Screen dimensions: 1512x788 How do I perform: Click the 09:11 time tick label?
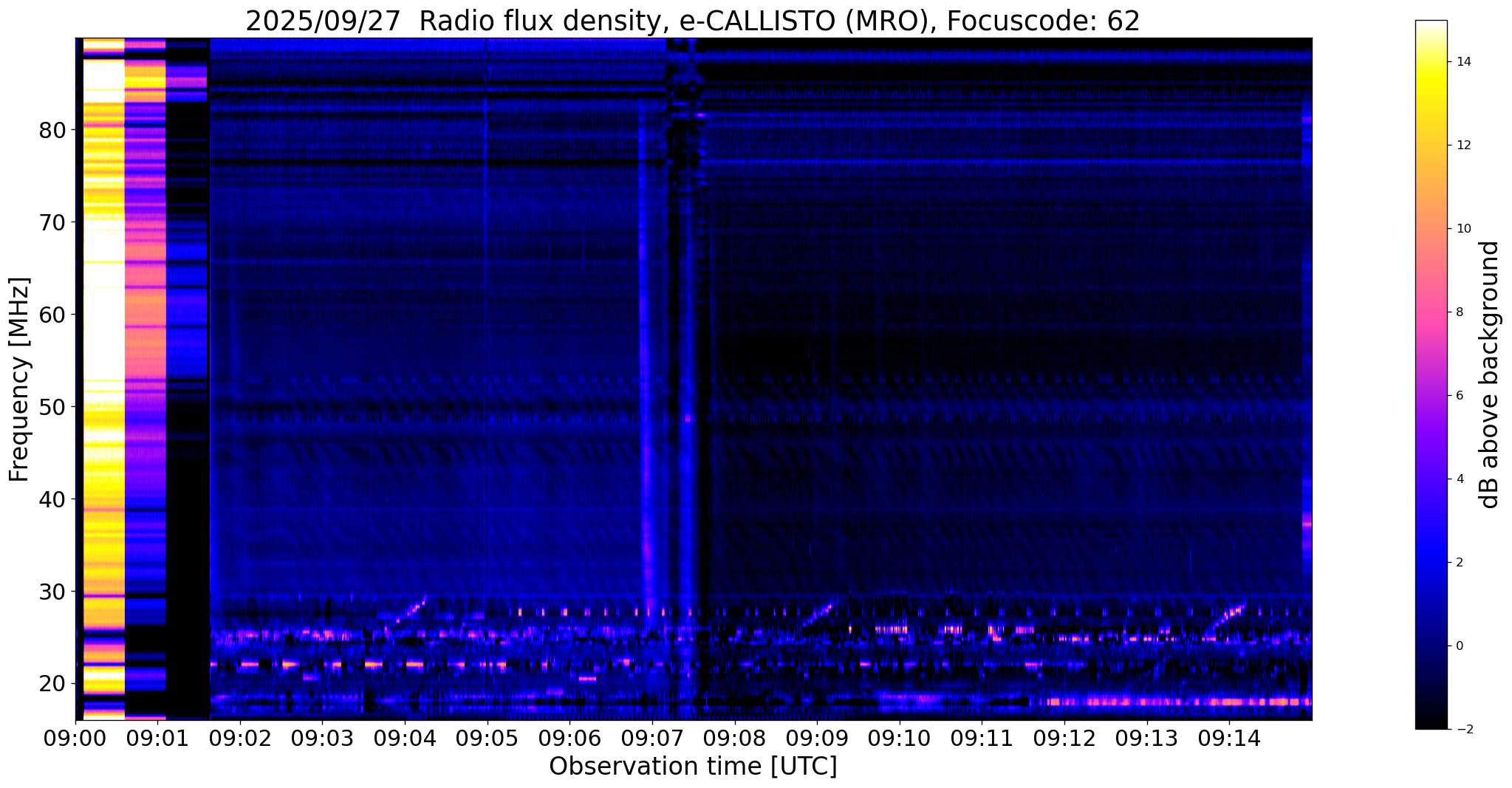pos(982,740)
